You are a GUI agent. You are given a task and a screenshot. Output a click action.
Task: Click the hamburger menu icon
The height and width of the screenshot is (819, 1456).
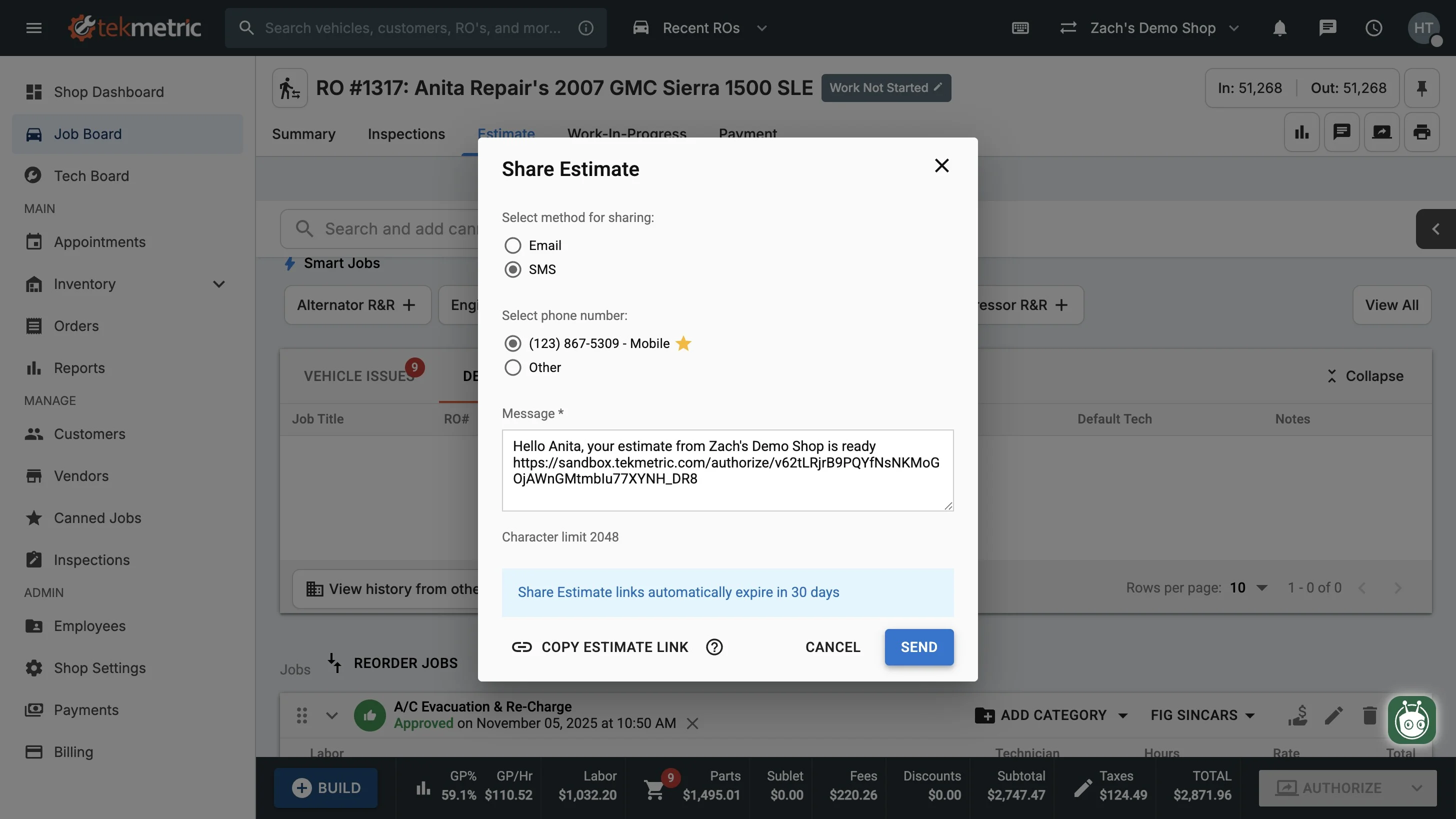(x=34, y=28)
